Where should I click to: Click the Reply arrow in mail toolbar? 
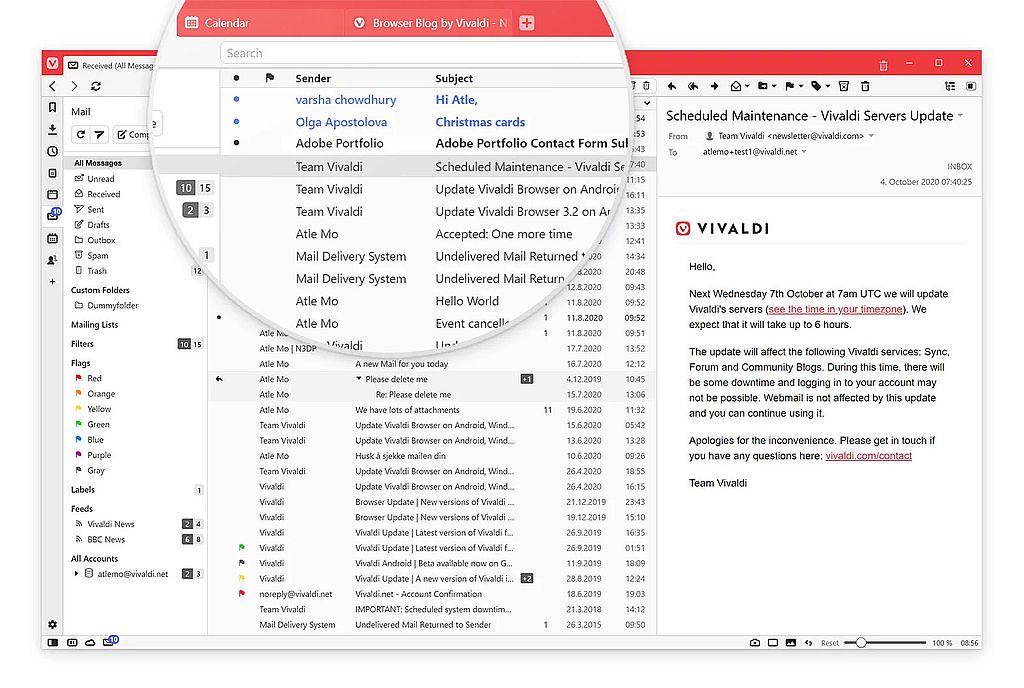672,86
